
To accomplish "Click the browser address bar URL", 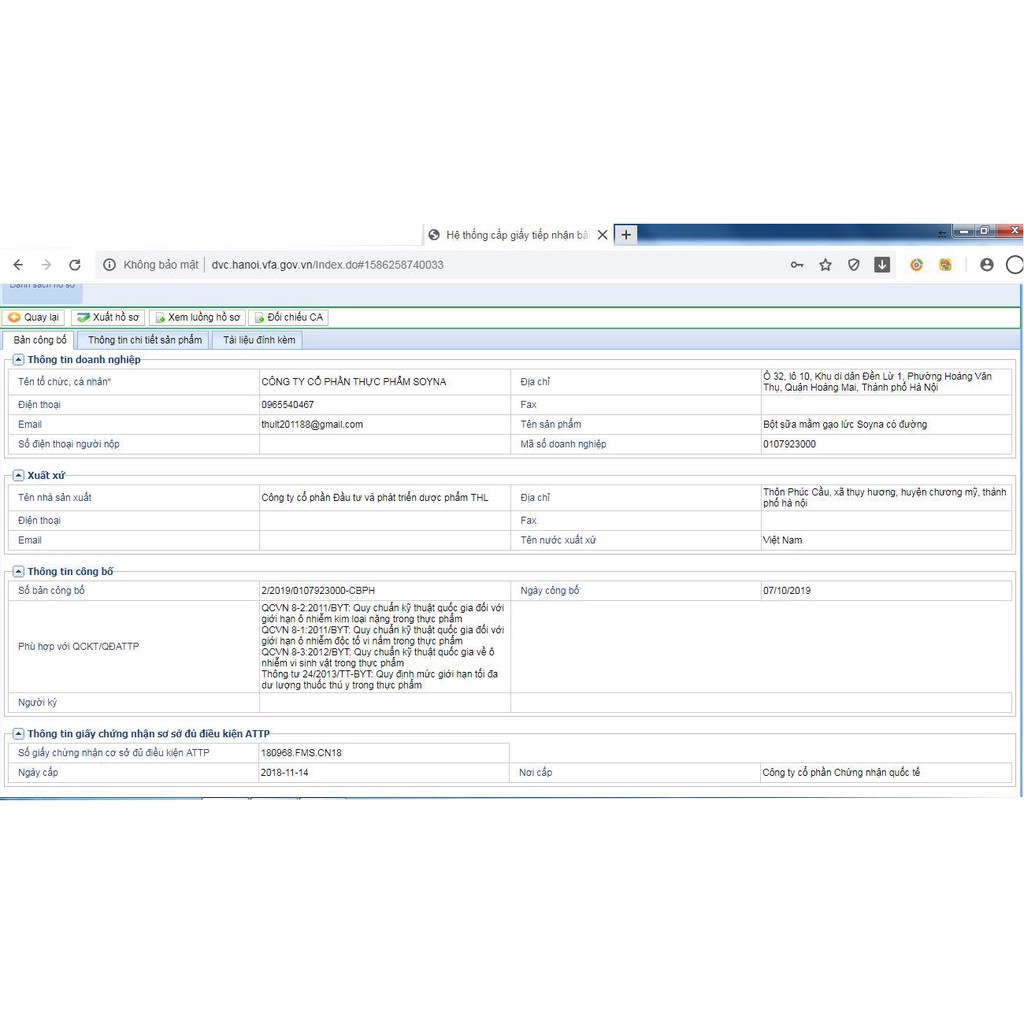I will (x=328, y=265).
